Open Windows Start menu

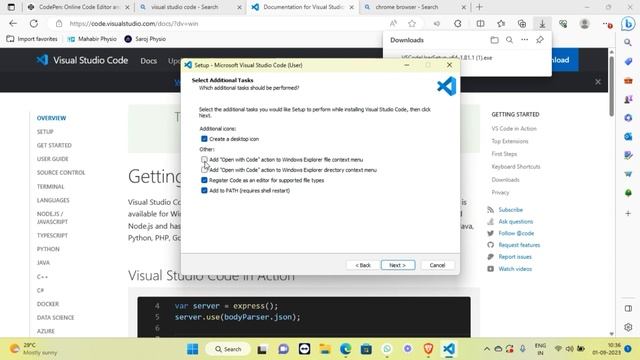click(x=192, y=349)
